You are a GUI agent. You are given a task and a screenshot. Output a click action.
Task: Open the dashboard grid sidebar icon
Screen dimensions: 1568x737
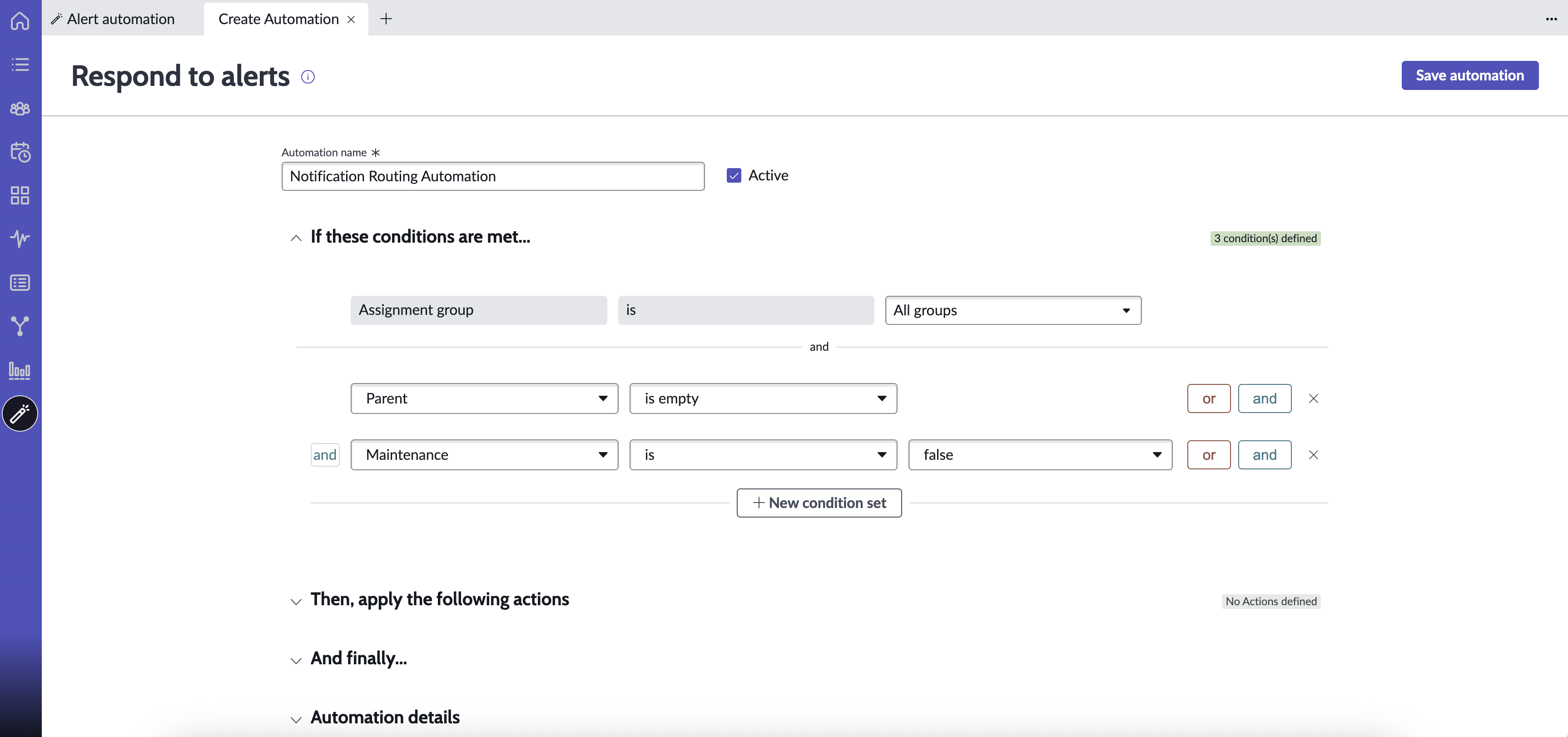tap(20, 195)
